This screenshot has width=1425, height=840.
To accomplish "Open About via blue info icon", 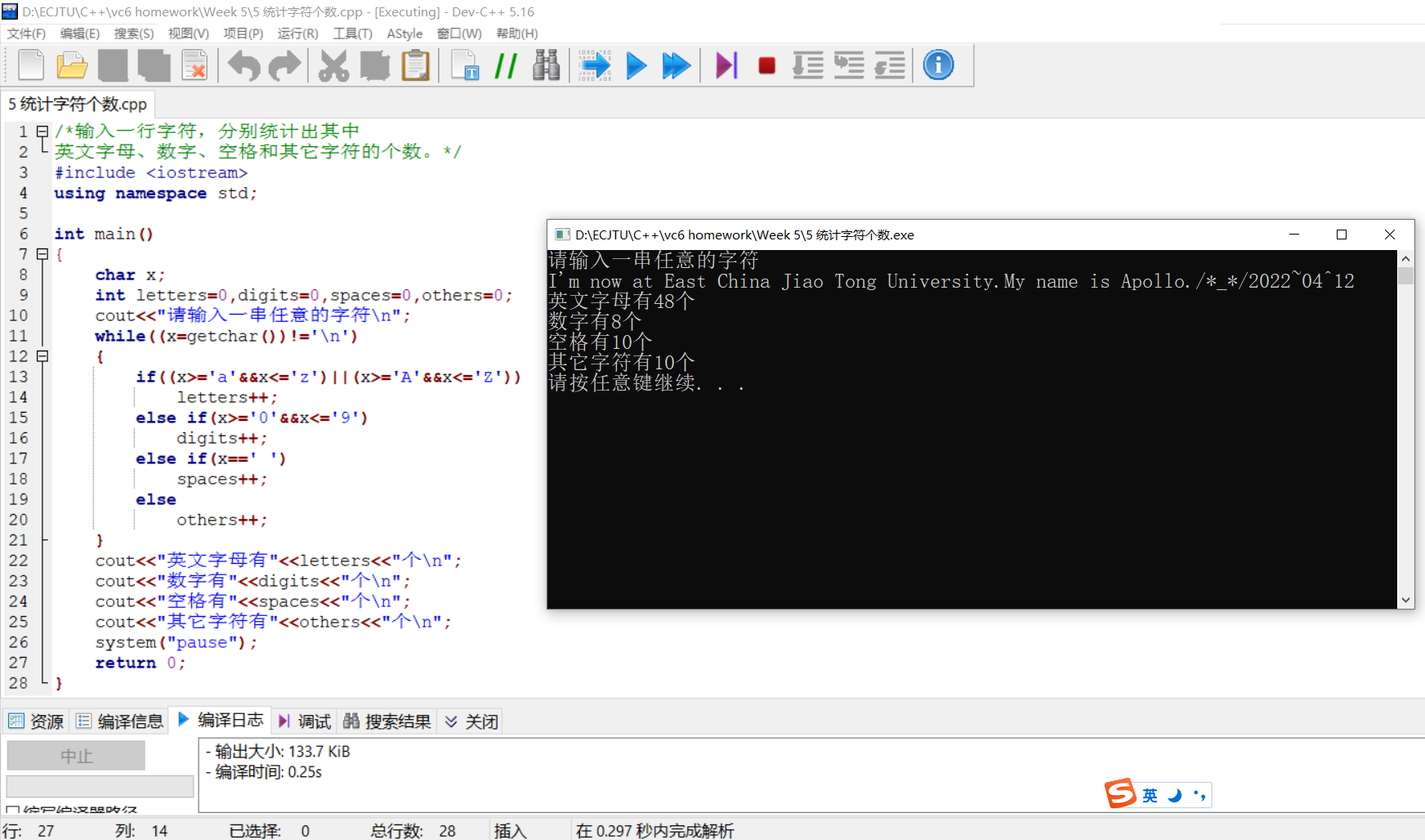I will tap(938, 65).
